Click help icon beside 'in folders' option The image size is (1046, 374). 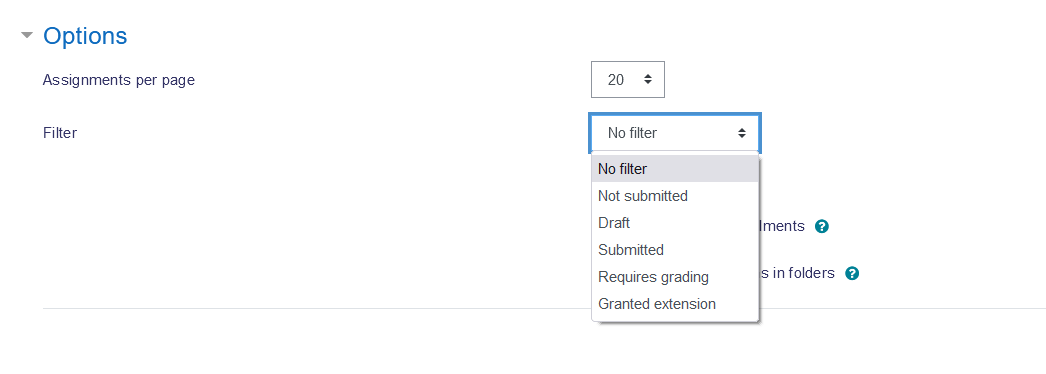tap(851, 273)
